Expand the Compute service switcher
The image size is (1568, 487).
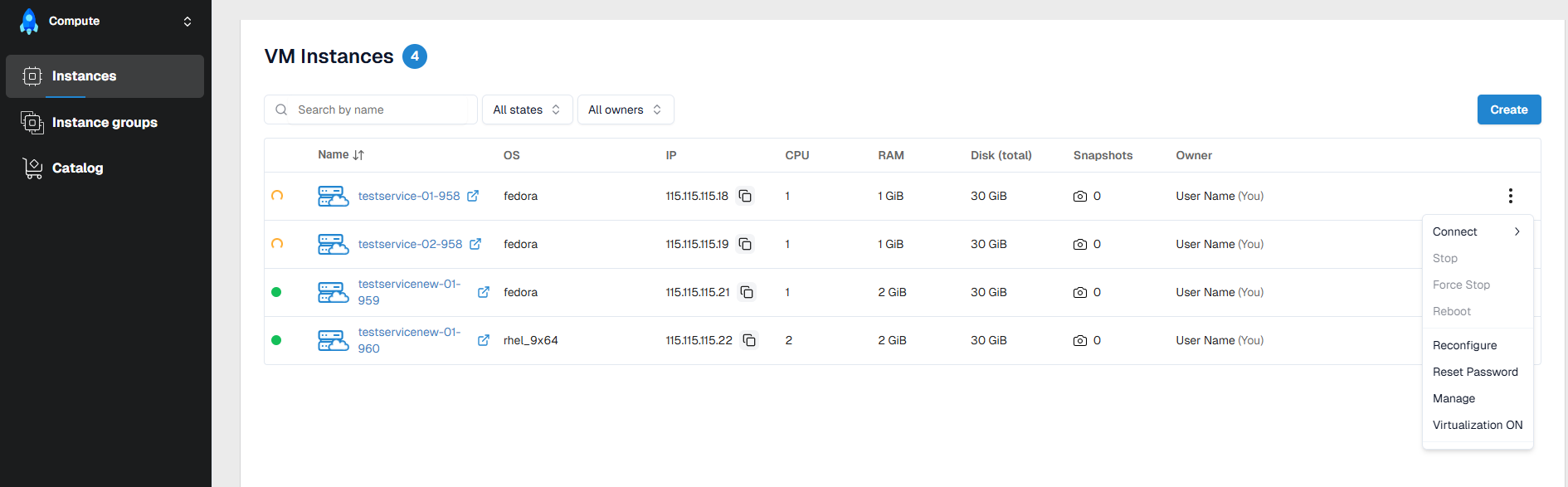click(x=187, y=22)
